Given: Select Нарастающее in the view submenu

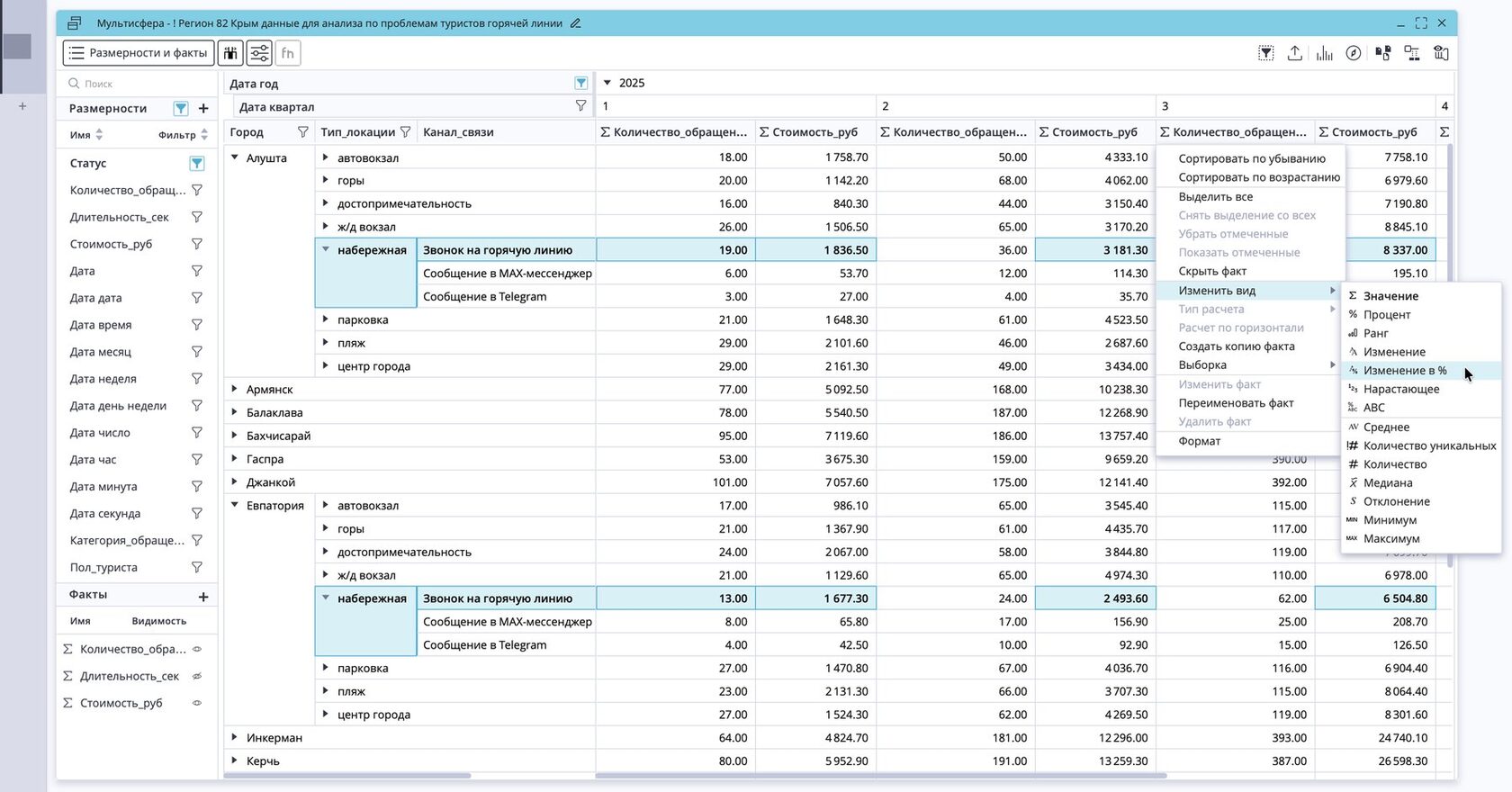Looking at the screenshot, I should point(1421,390).
